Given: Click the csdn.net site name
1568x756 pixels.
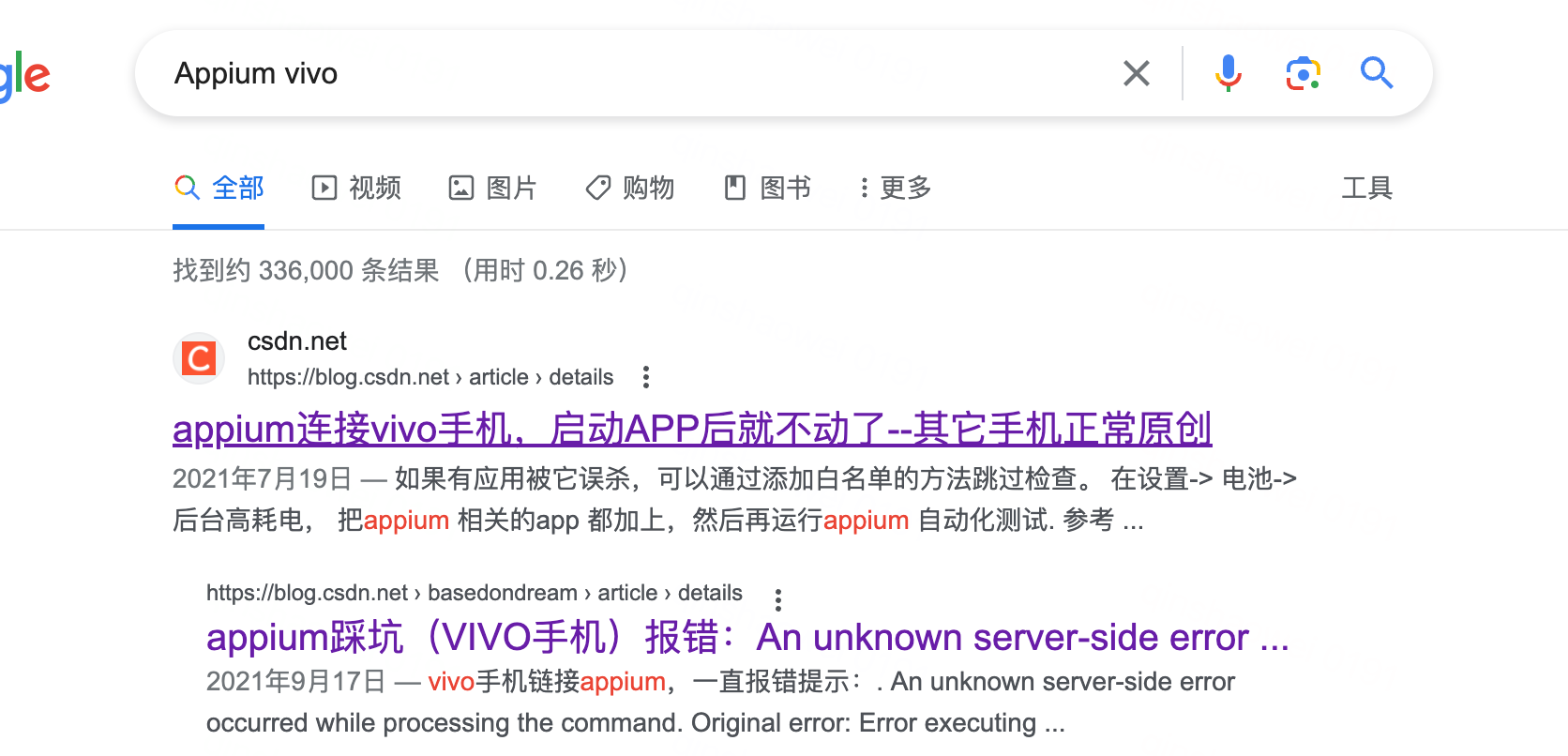Looking at the screenshot, I should click(x=297, y=341).
